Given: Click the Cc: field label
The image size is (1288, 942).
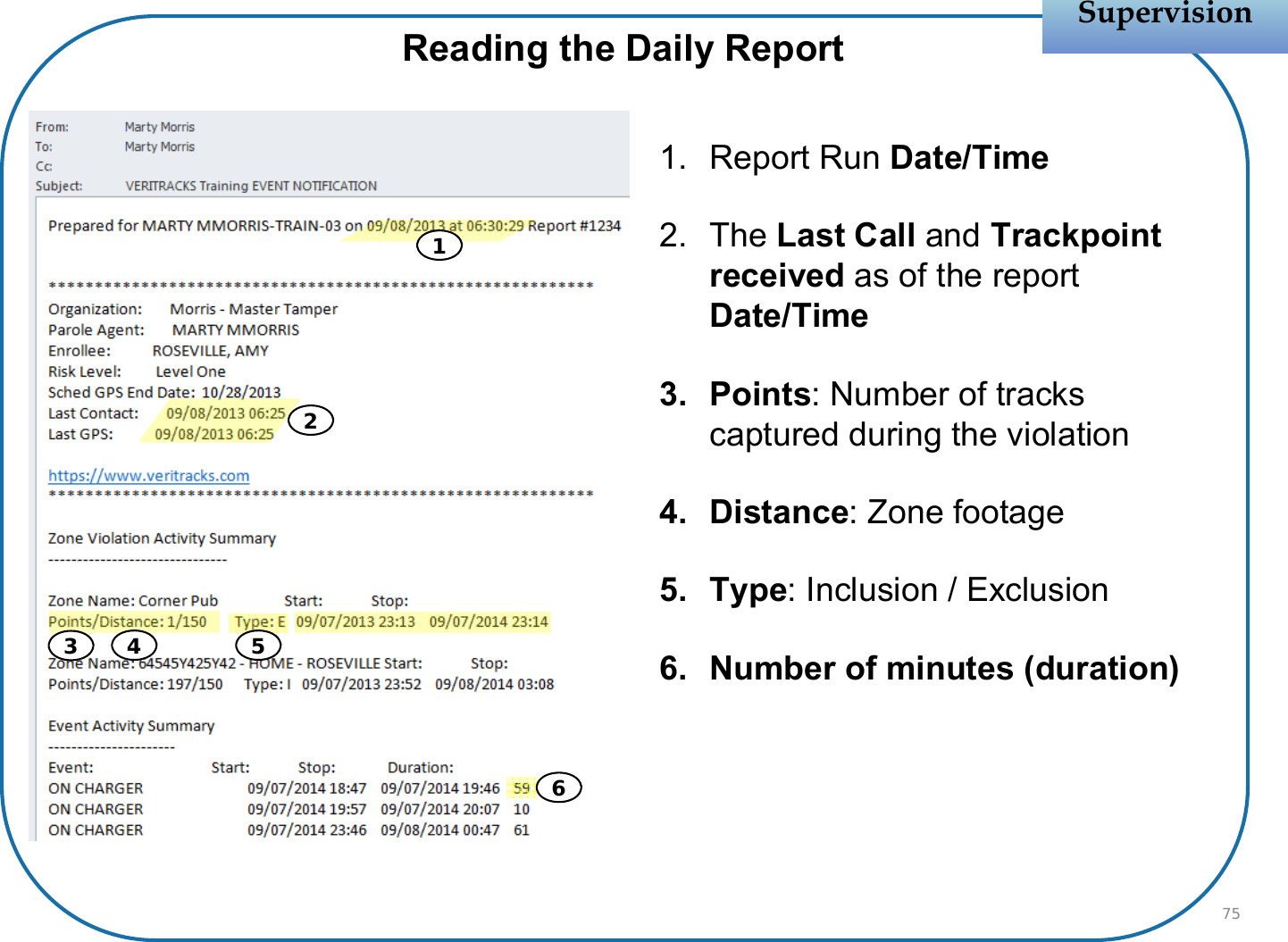Looking at the screenshot, I should pos(44,166).
